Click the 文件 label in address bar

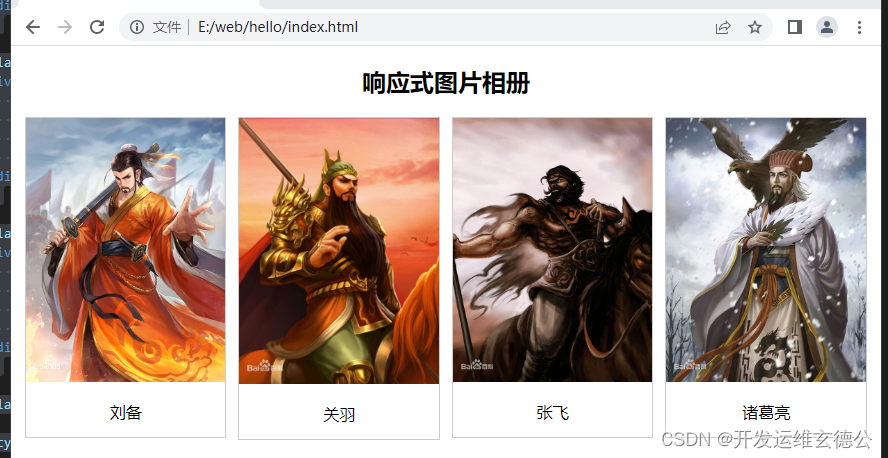(166, 27)
